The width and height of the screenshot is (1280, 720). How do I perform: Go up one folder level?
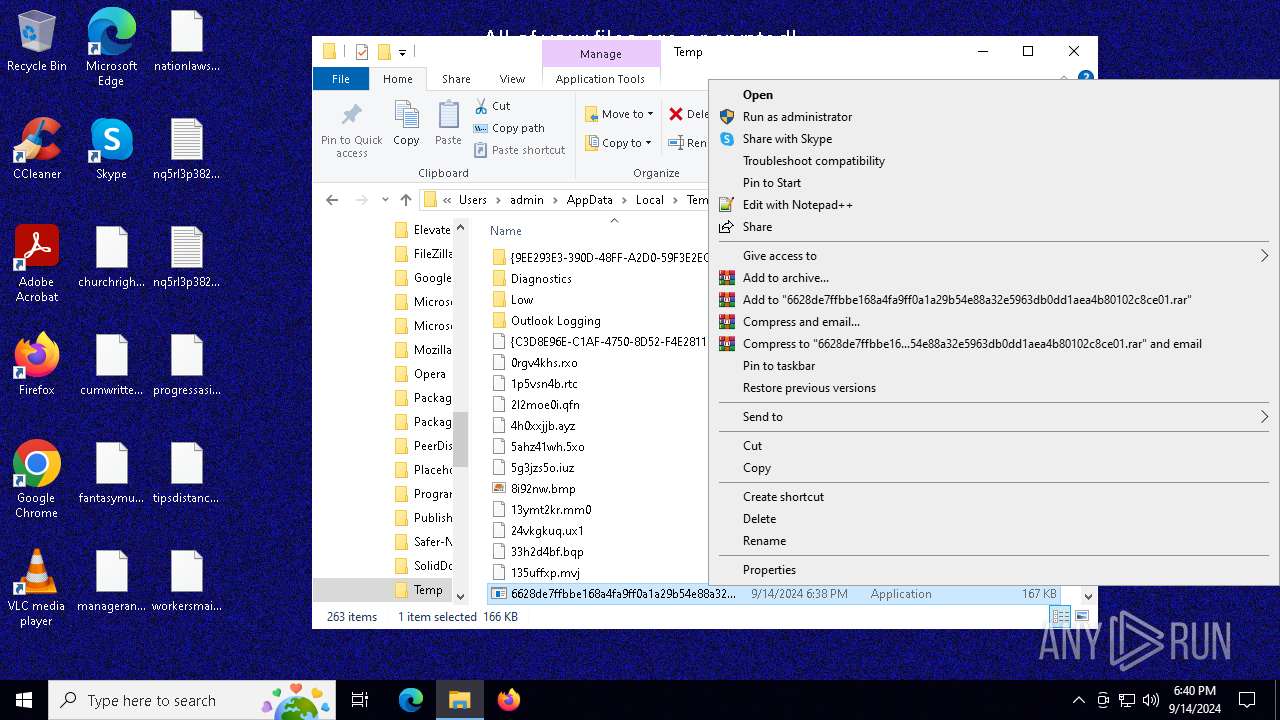(405, 200)
